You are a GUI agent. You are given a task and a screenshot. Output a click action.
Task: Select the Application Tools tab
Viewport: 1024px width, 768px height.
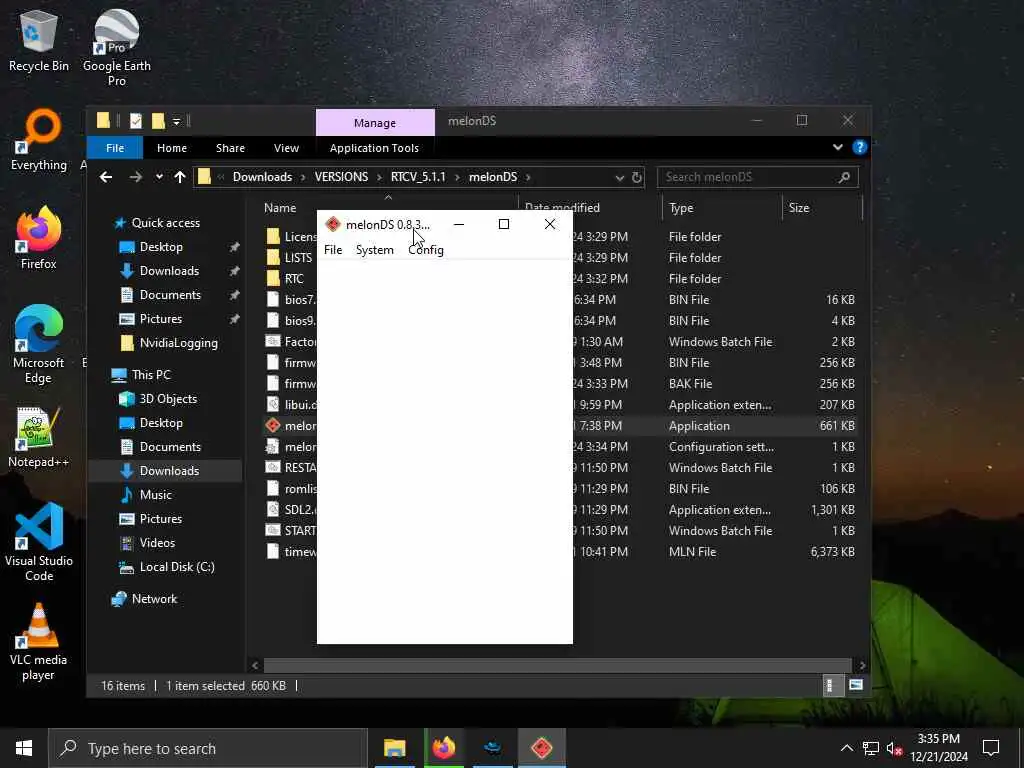374,148
